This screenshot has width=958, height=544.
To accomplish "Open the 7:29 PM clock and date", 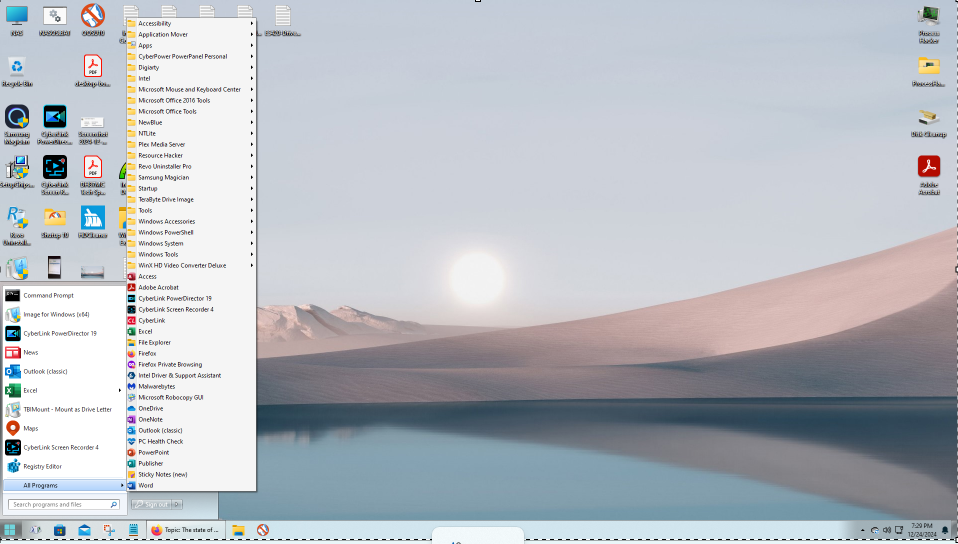I will point(922,530).
